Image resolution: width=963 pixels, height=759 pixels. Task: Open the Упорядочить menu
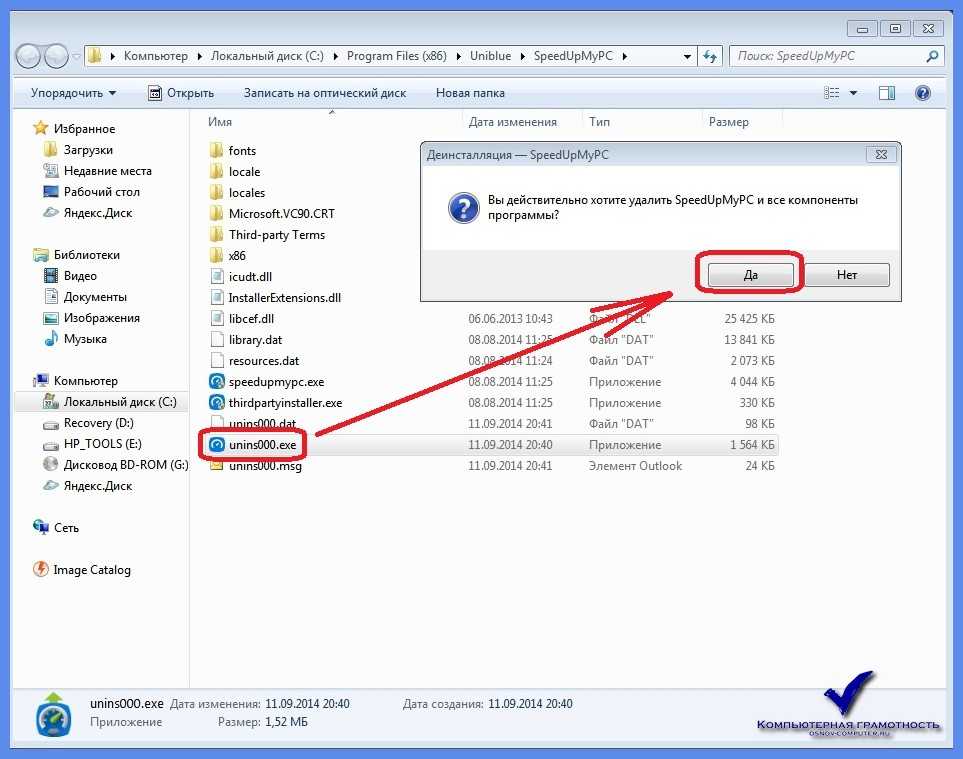pyautogui.click(x=73, y=93)
